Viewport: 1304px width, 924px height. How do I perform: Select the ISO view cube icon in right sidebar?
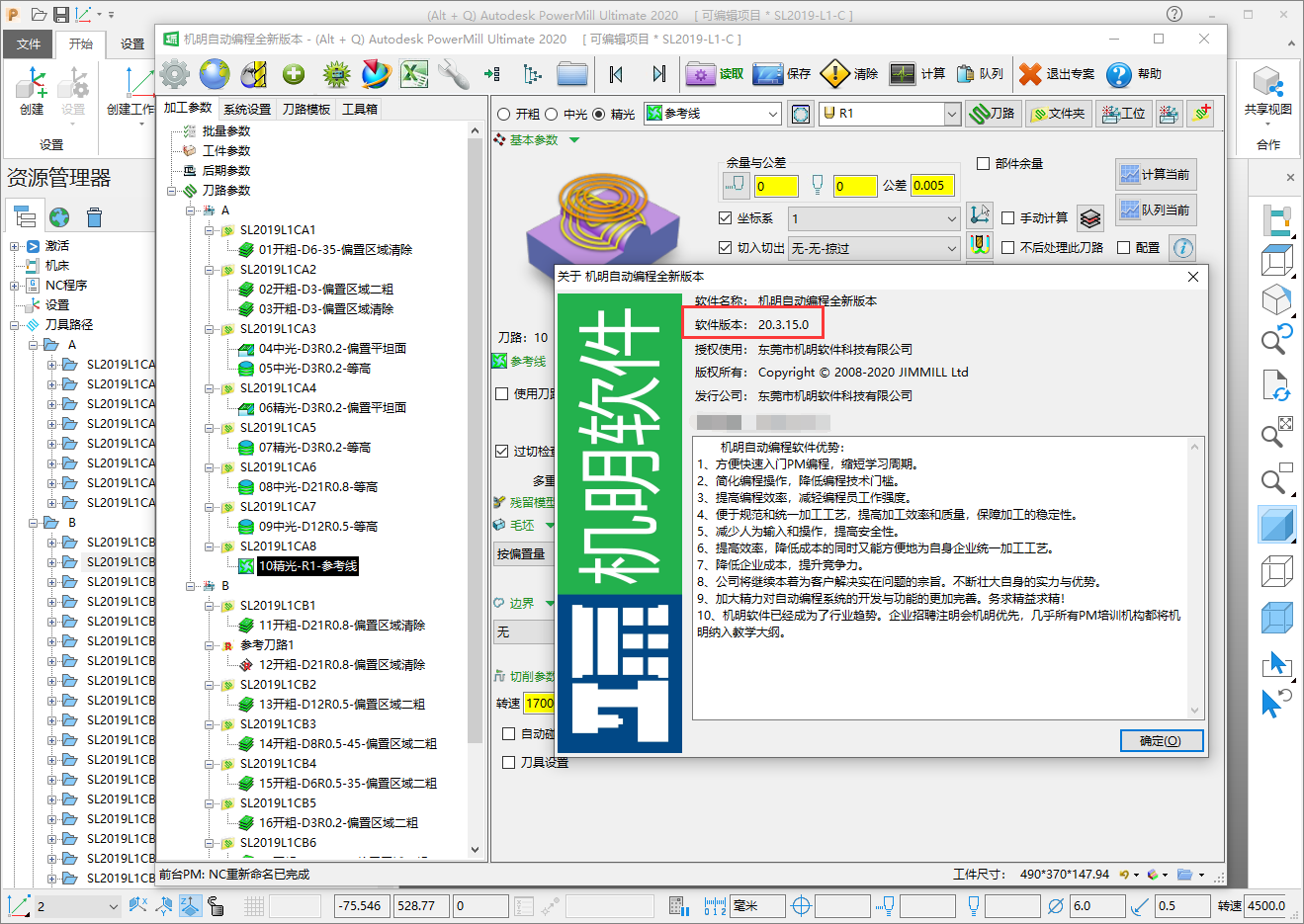click(x=1277, y=299)
